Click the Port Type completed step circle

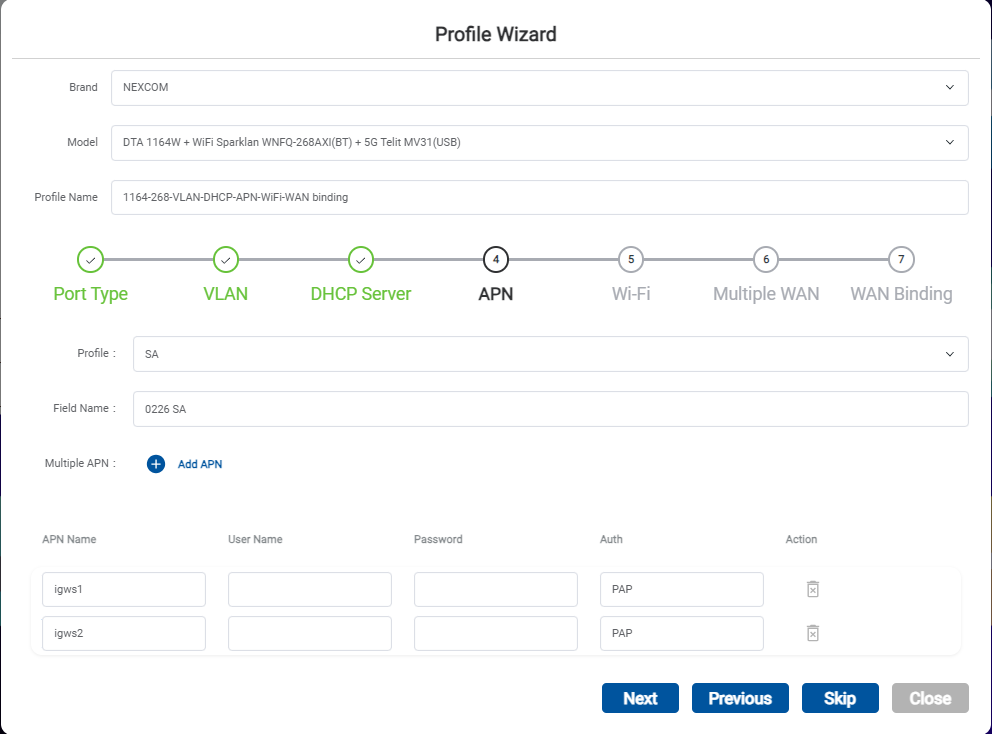[90, 259]
